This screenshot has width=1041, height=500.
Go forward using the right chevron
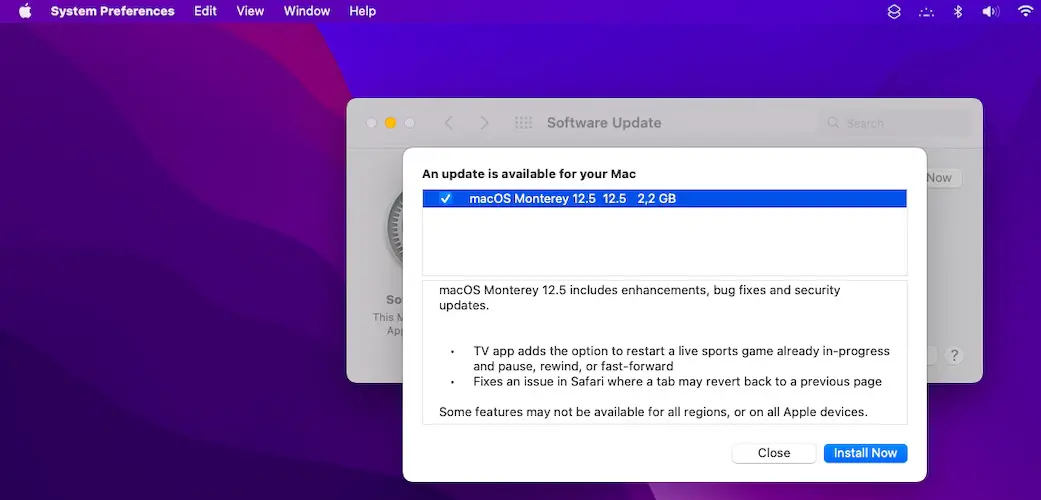pos(485,123)
